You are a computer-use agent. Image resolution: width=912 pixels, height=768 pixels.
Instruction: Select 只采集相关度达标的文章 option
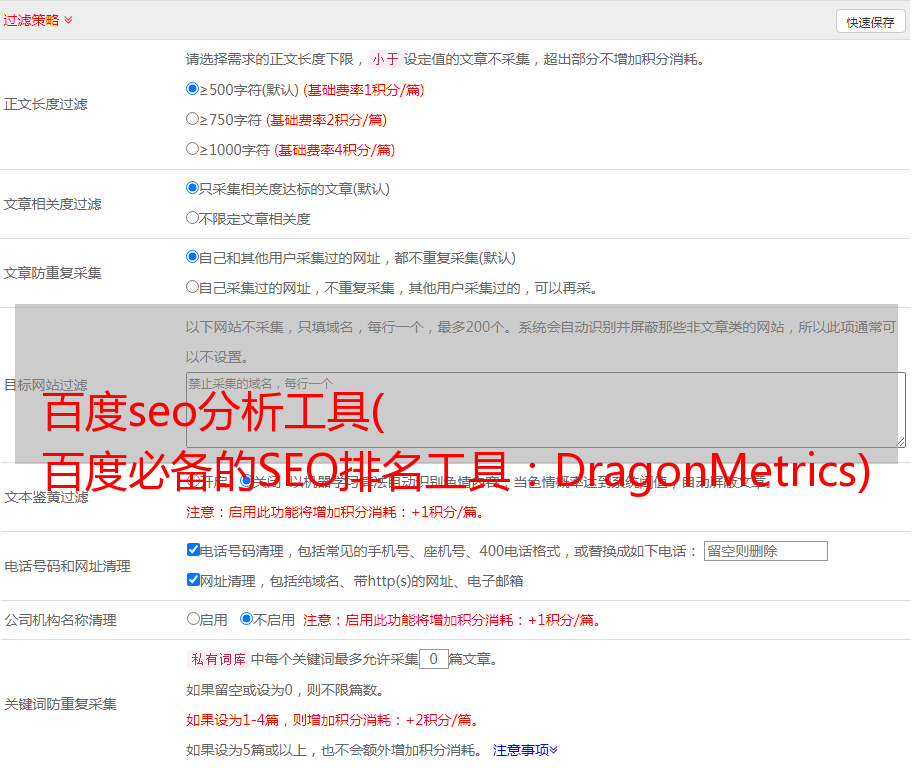tap(193, 188)
